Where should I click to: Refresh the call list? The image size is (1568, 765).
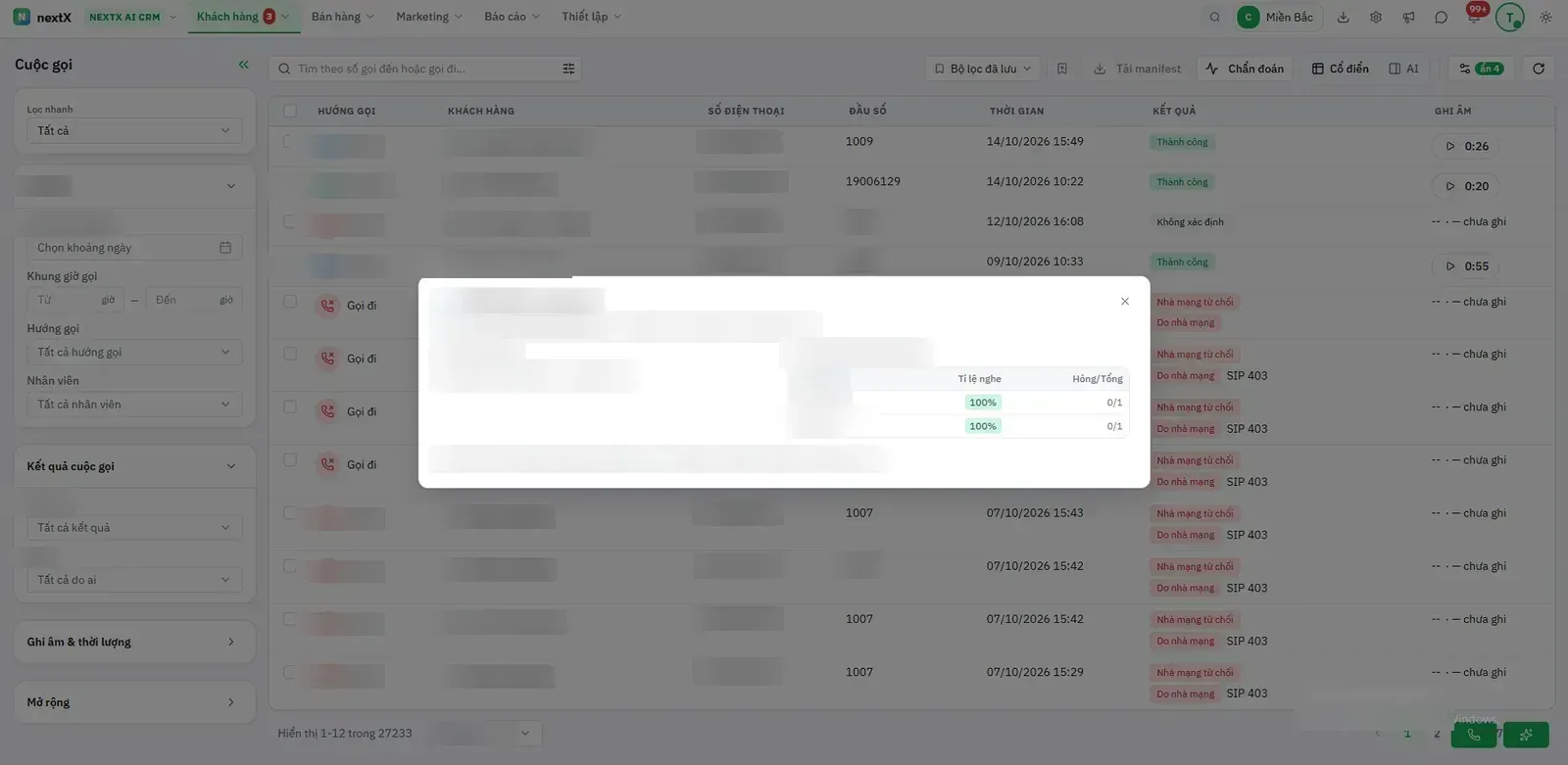coord(1539,69)
